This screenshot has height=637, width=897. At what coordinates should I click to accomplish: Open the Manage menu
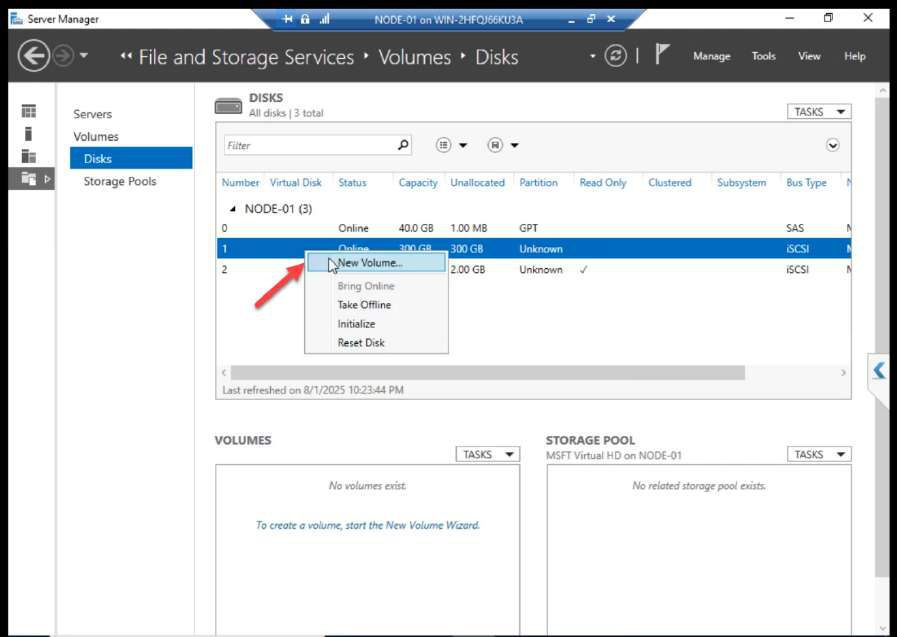pyautogui.click(x=712, y=56)
